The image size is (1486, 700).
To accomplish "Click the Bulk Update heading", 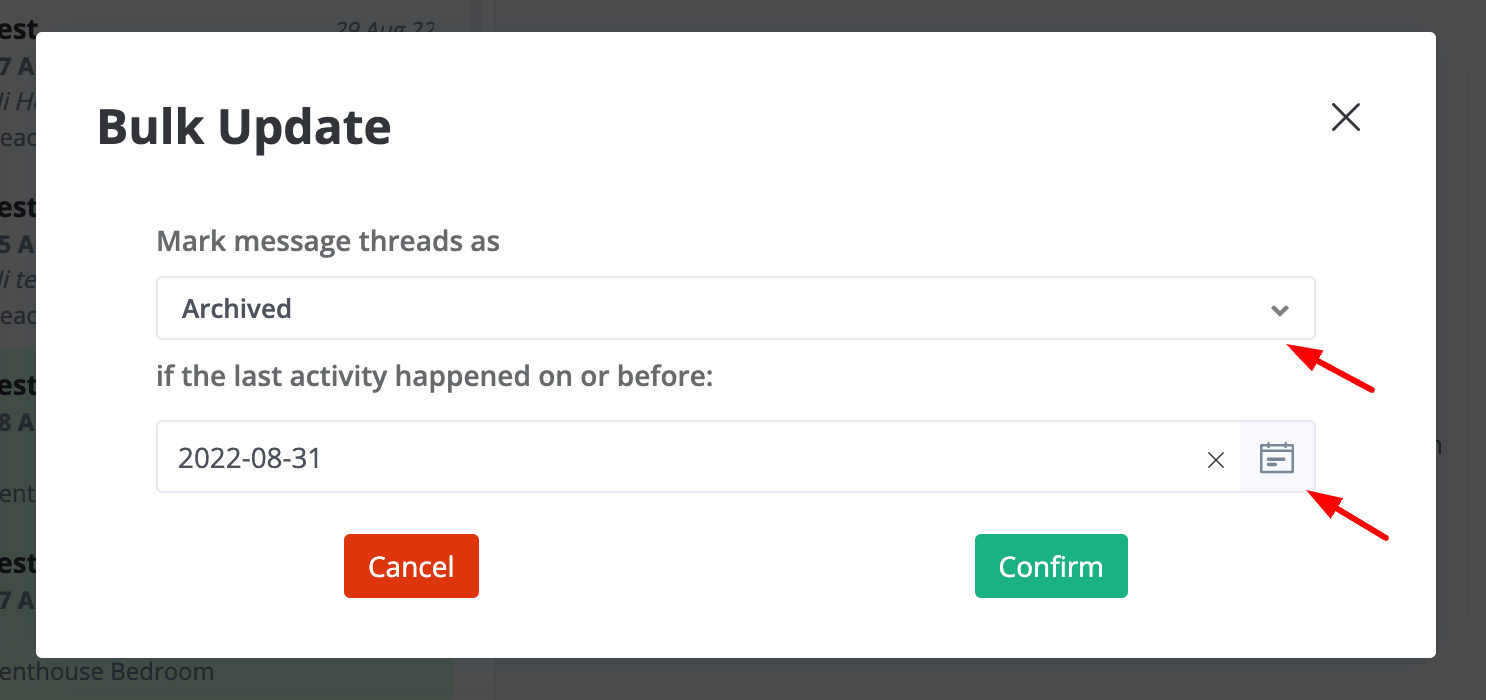I will 244,127.
